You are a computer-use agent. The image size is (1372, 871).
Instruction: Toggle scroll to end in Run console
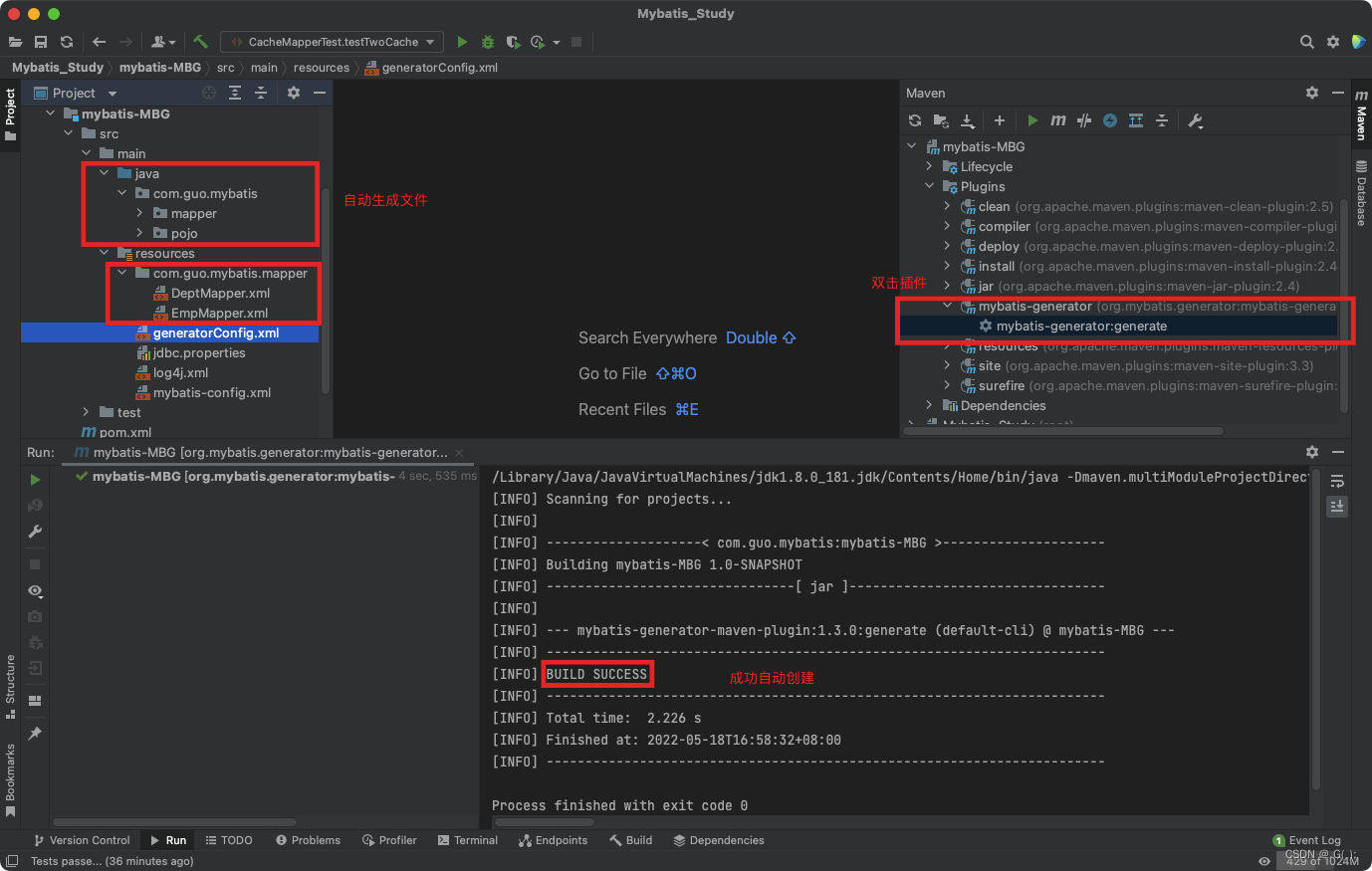pyautogui.click(x=1337, y=506)
